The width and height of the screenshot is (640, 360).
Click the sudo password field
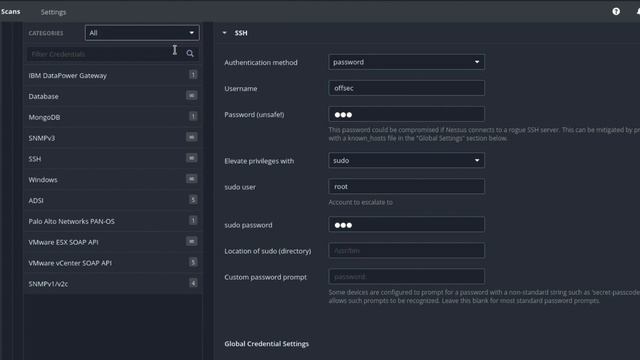click(406, 224)
